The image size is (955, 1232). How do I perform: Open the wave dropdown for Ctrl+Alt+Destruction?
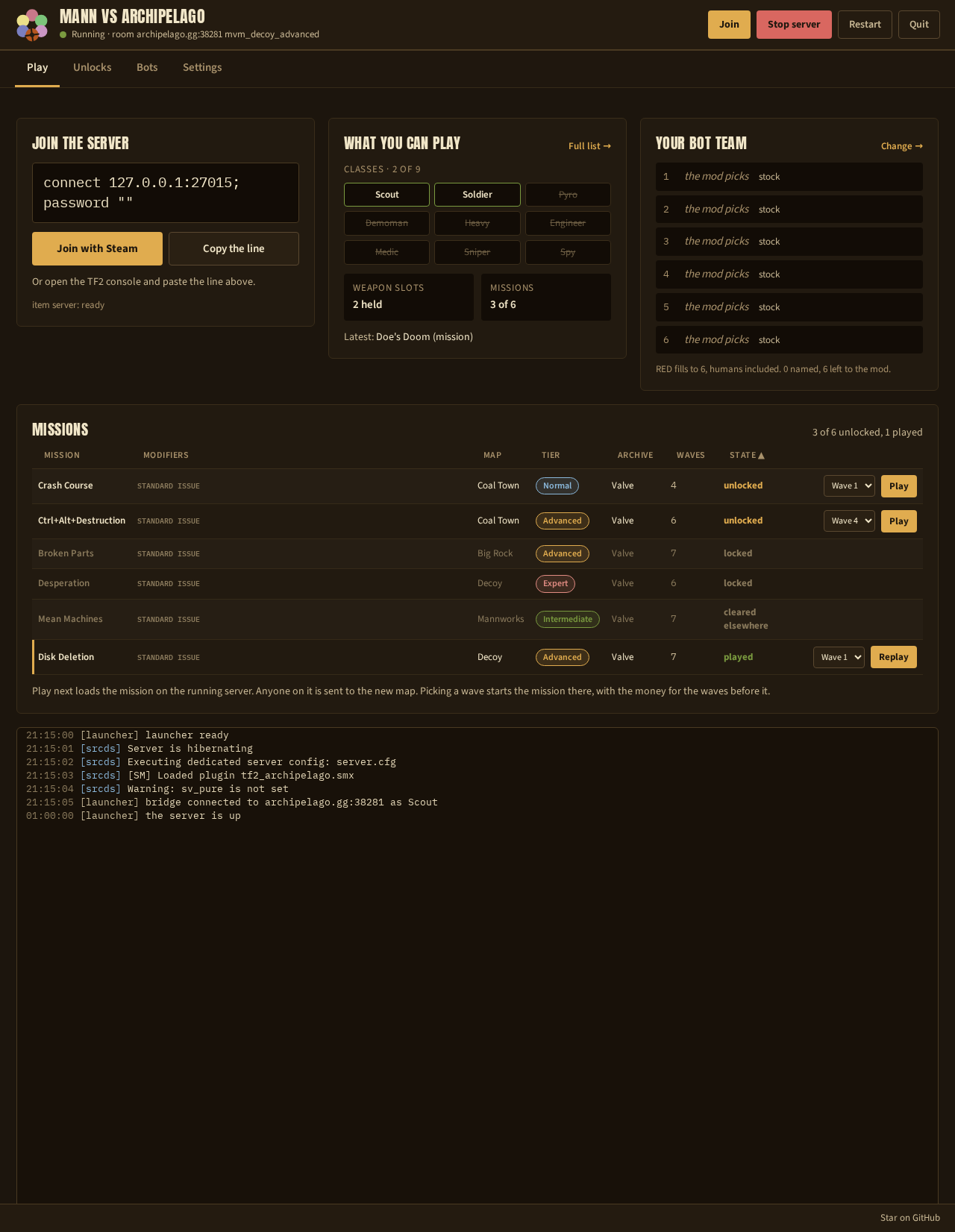pyautogui.click(x=849, y=521)
